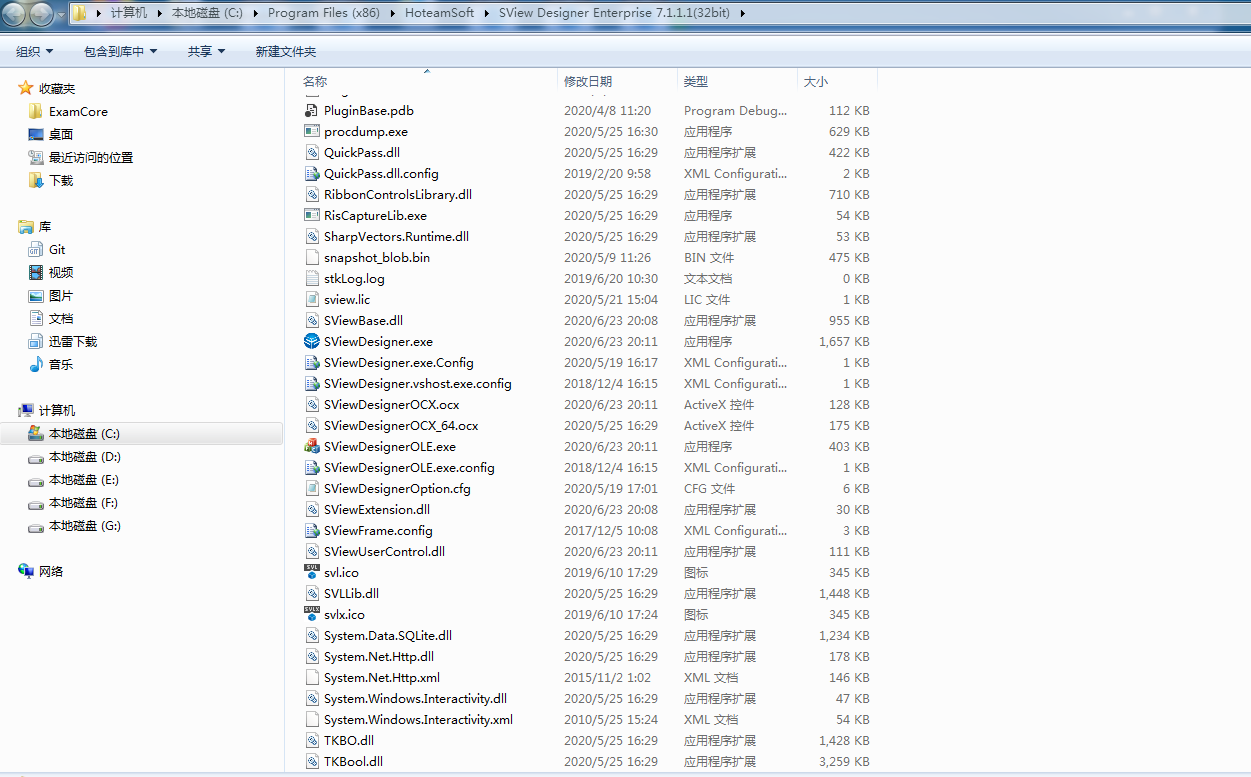Click the Forward navigation arrow button
Image resolution: width=1251 pixels, height=777 pixels.
(x=42, y=14)
